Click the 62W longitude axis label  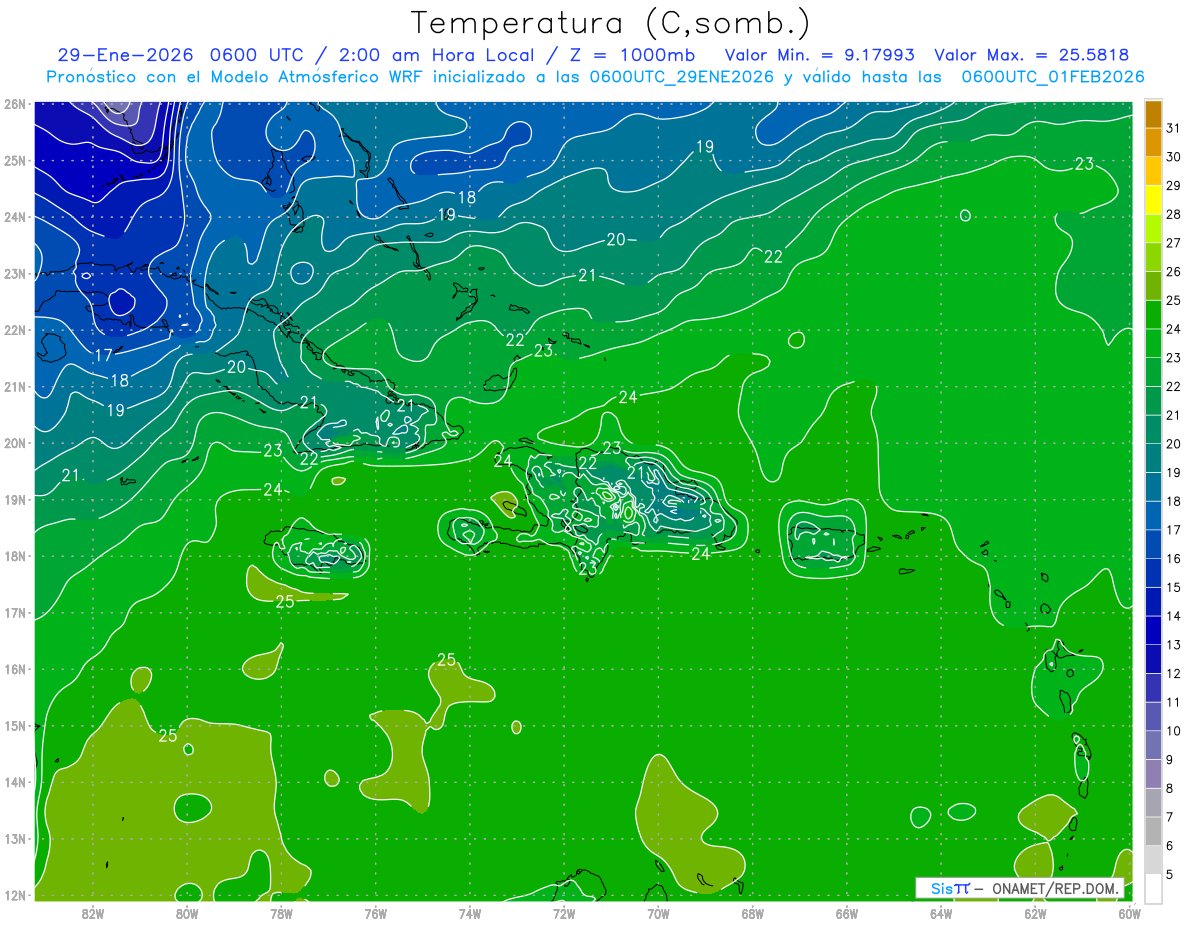pos(1034,912)
